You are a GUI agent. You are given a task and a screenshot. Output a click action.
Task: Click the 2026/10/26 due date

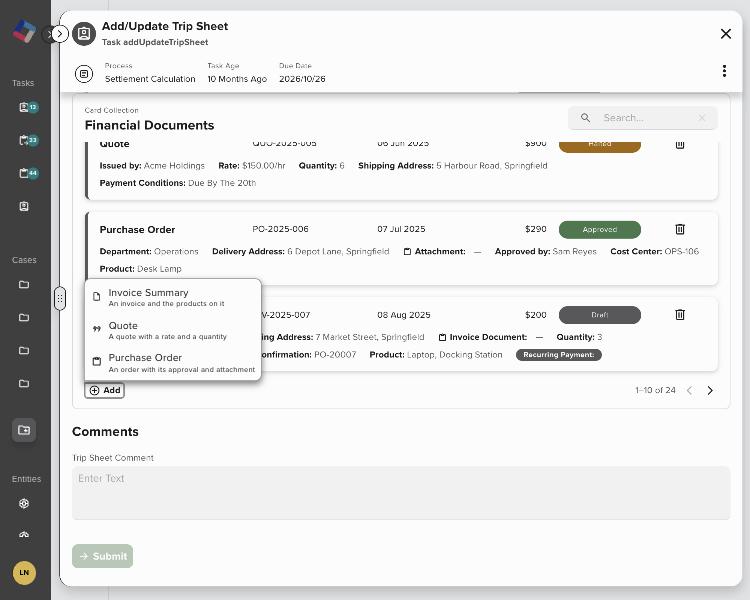(x=302, y=79)
